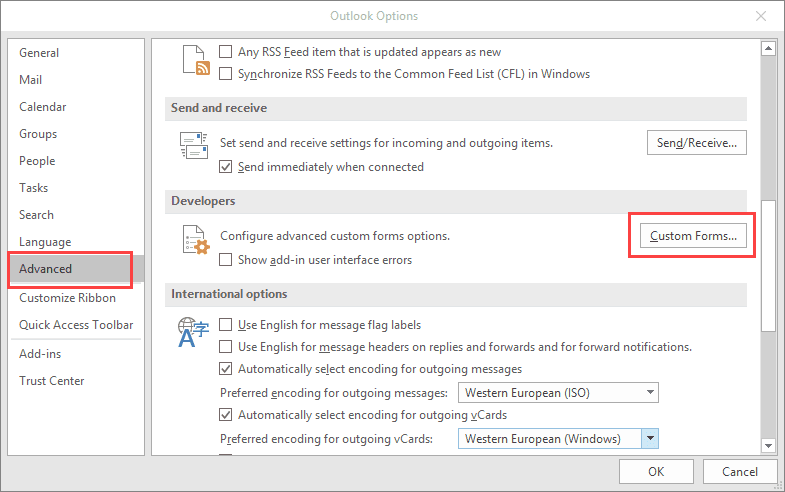This screenshot has width=785, height=492.
Task: Open Customize Ribbon settings
Action: click(x=76, y=298)
